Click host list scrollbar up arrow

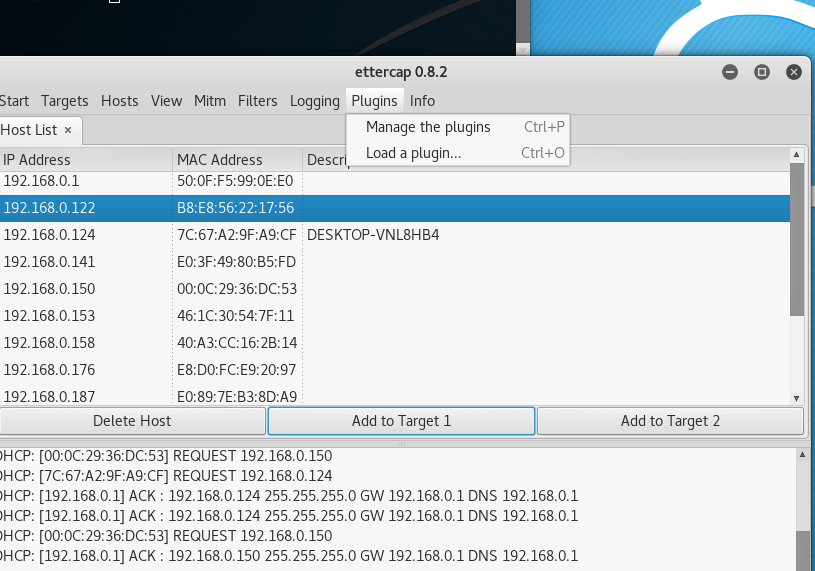796,154
